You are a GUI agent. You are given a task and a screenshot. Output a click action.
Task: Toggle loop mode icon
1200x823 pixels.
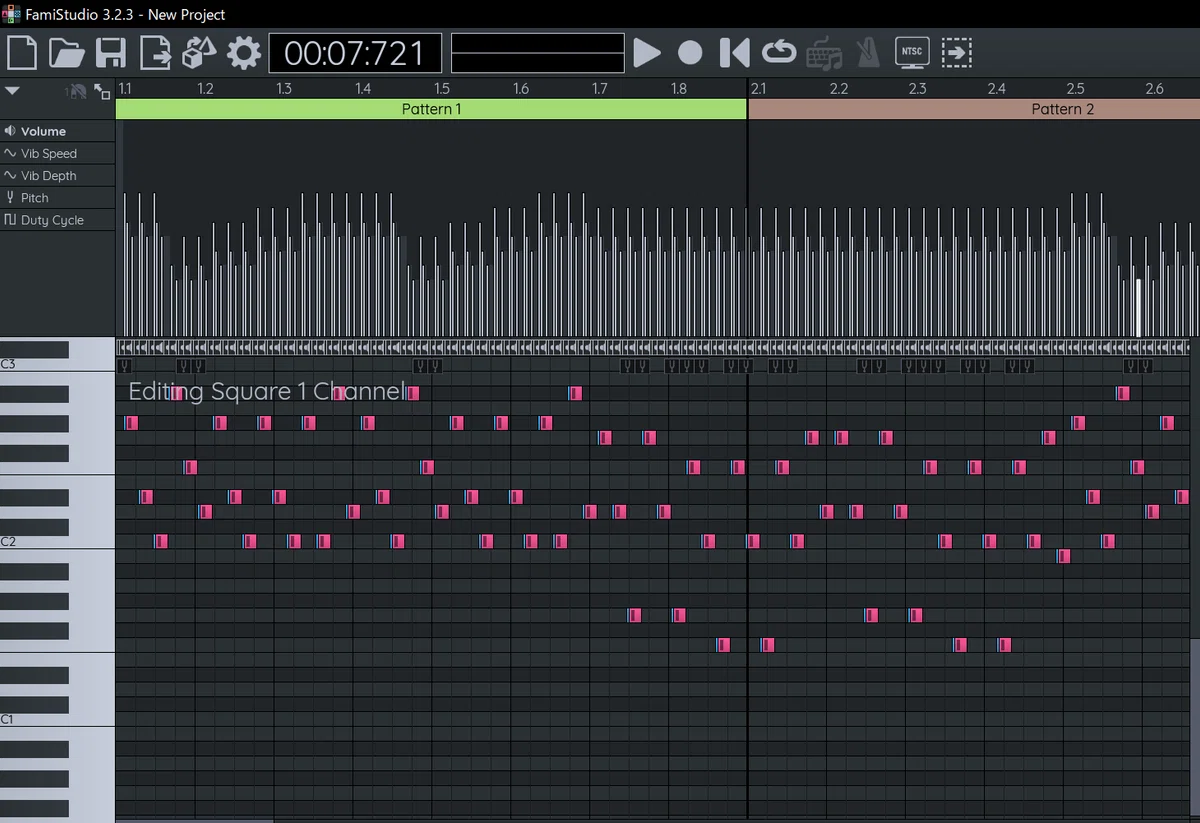tap(779, 52)
